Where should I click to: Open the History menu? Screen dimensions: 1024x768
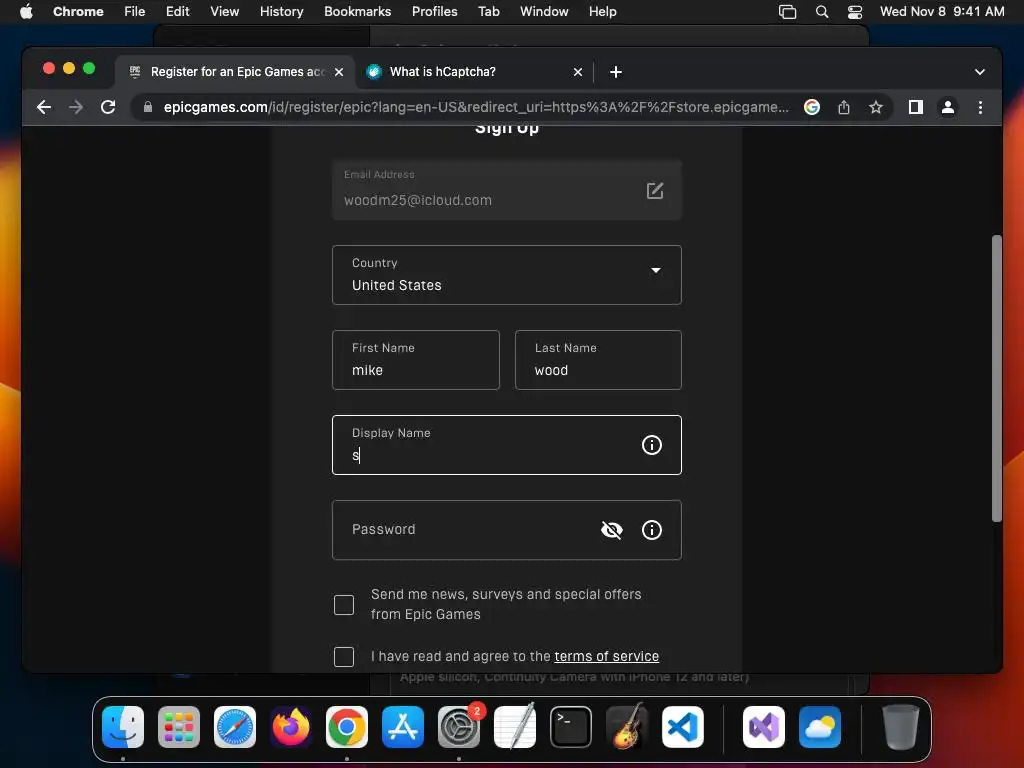(281, 12)
